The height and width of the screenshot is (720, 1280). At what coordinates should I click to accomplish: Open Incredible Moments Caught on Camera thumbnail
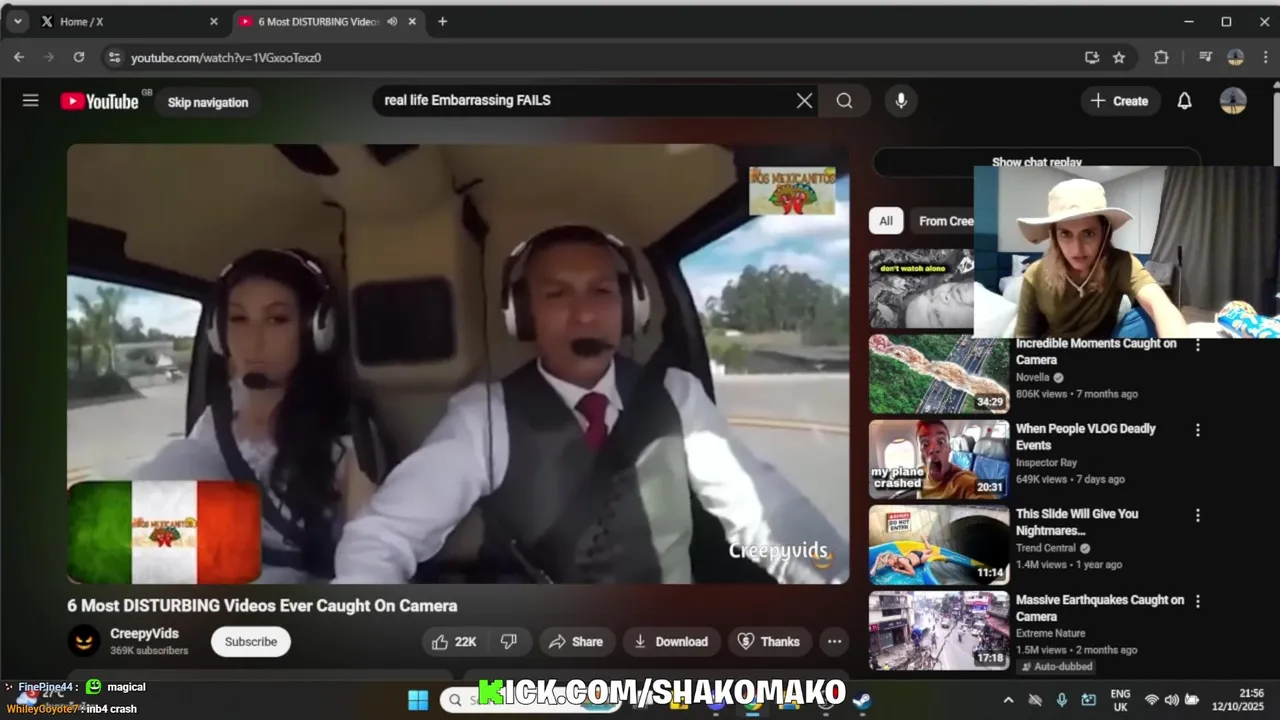[x=939, y=374]
